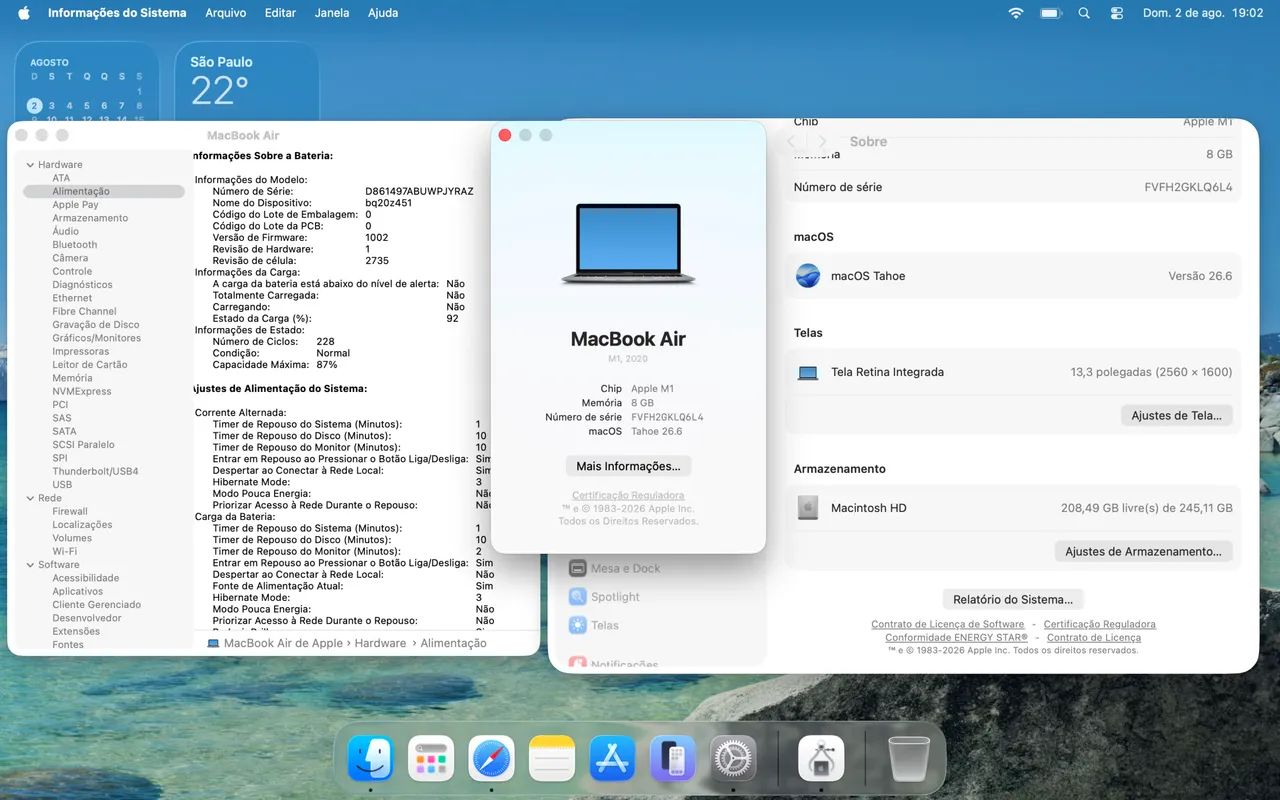
Task: Open Contrato de Licença de Software link
Action: [x=948, y=624]
